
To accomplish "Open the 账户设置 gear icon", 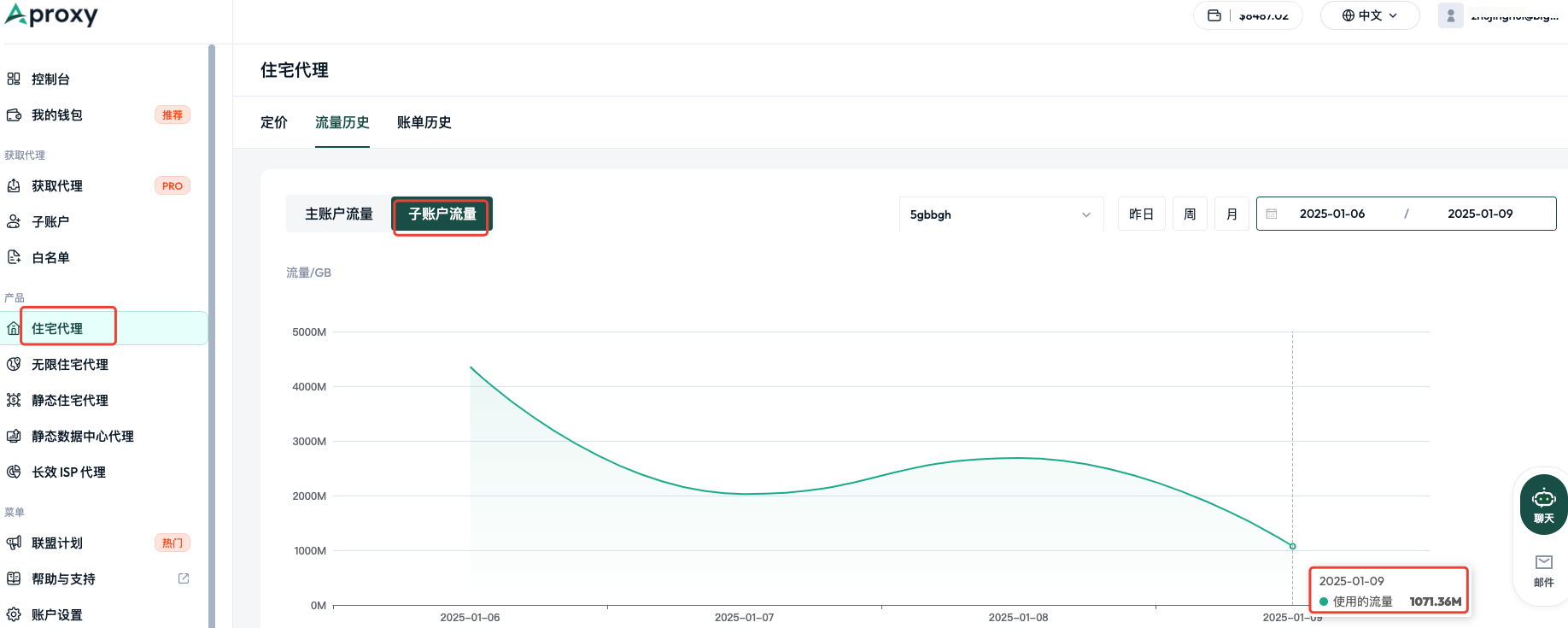I will coord(14,614).
